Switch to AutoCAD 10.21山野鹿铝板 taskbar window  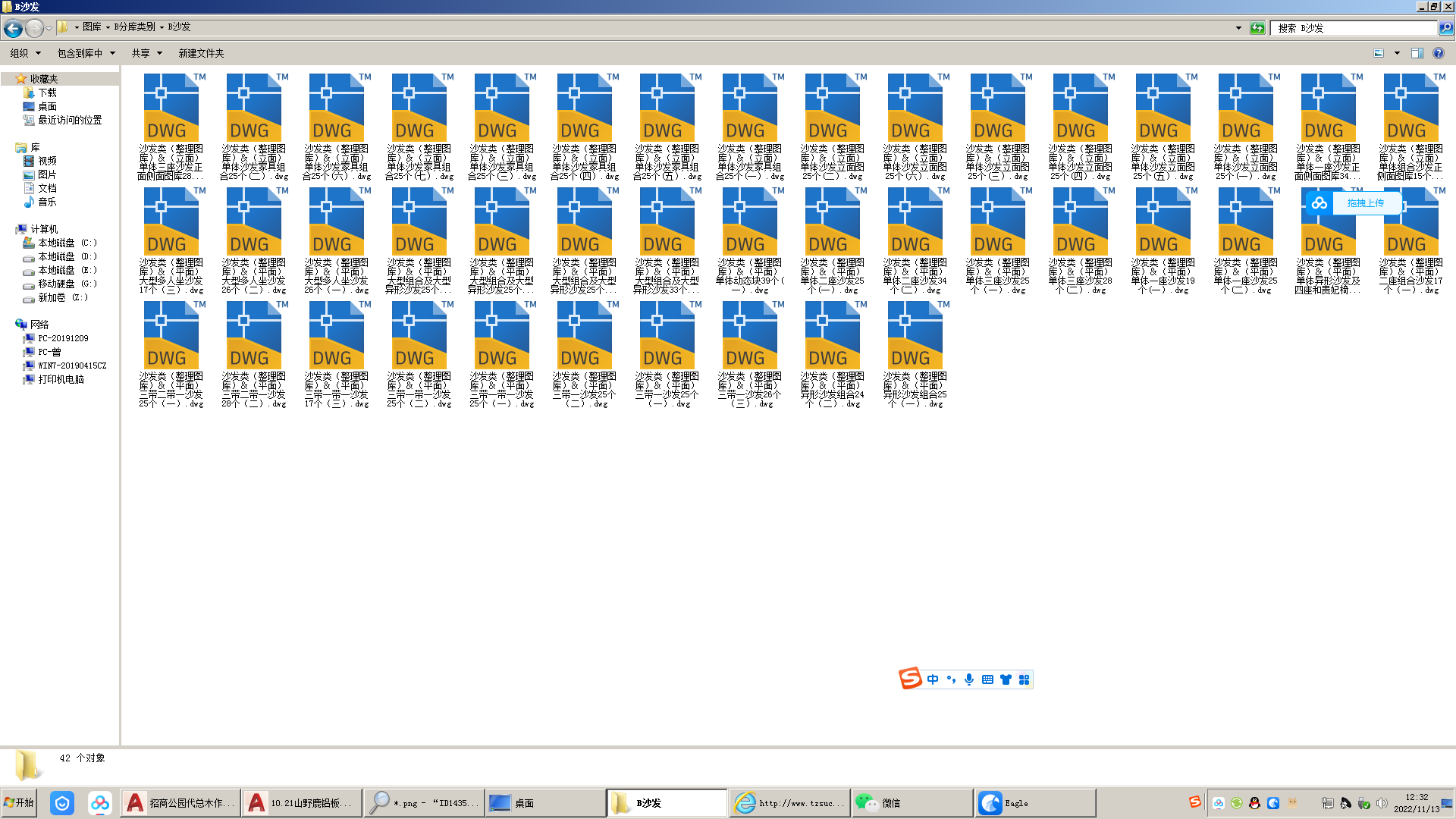[x=302, y=802]
